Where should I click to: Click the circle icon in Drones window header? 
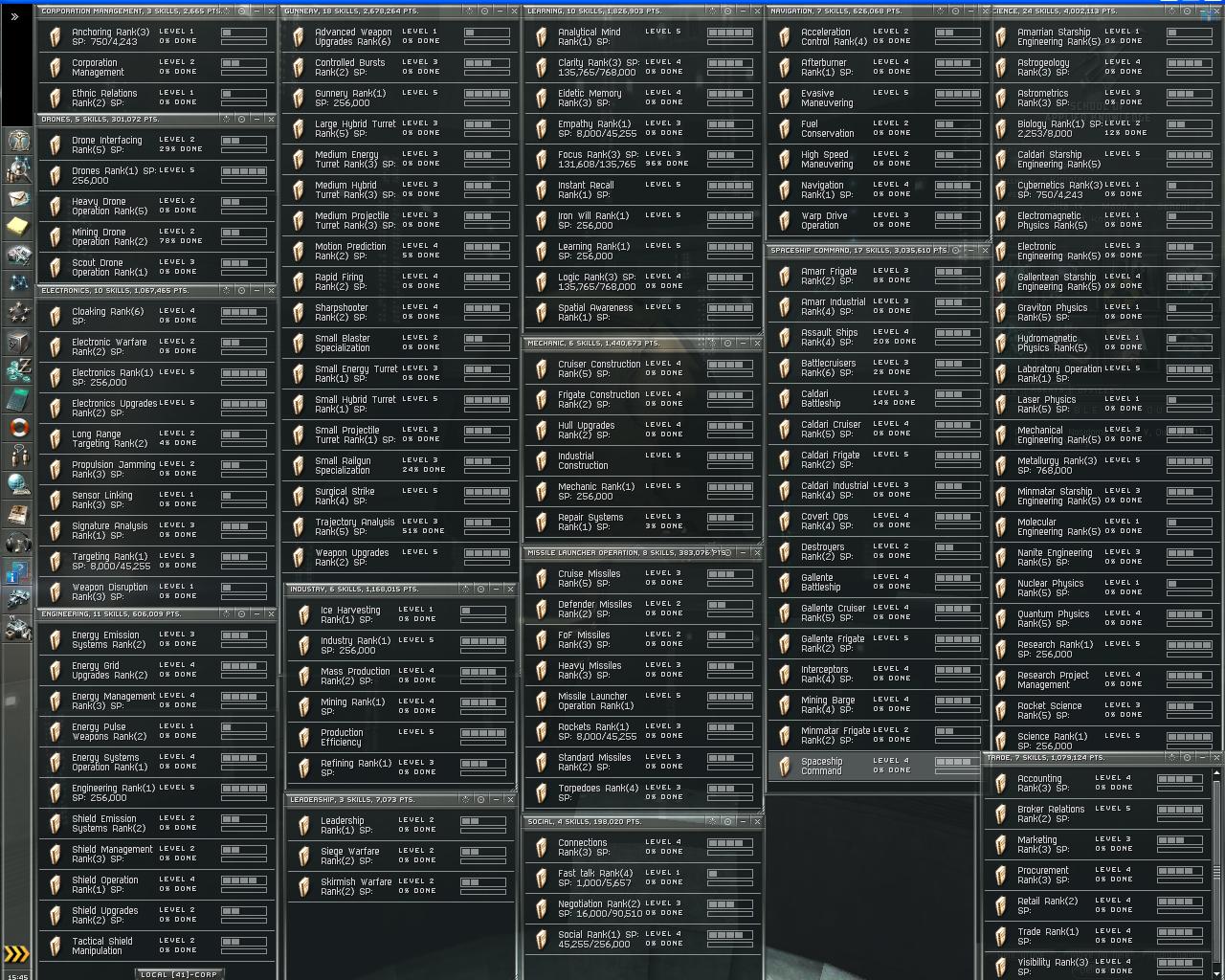240,120
